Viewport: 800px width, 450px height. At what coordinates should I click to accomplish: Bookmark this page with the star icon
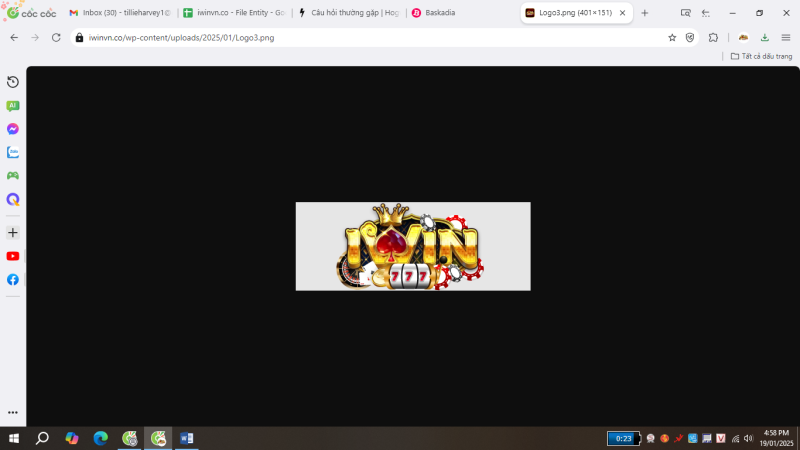pos(672,37)
